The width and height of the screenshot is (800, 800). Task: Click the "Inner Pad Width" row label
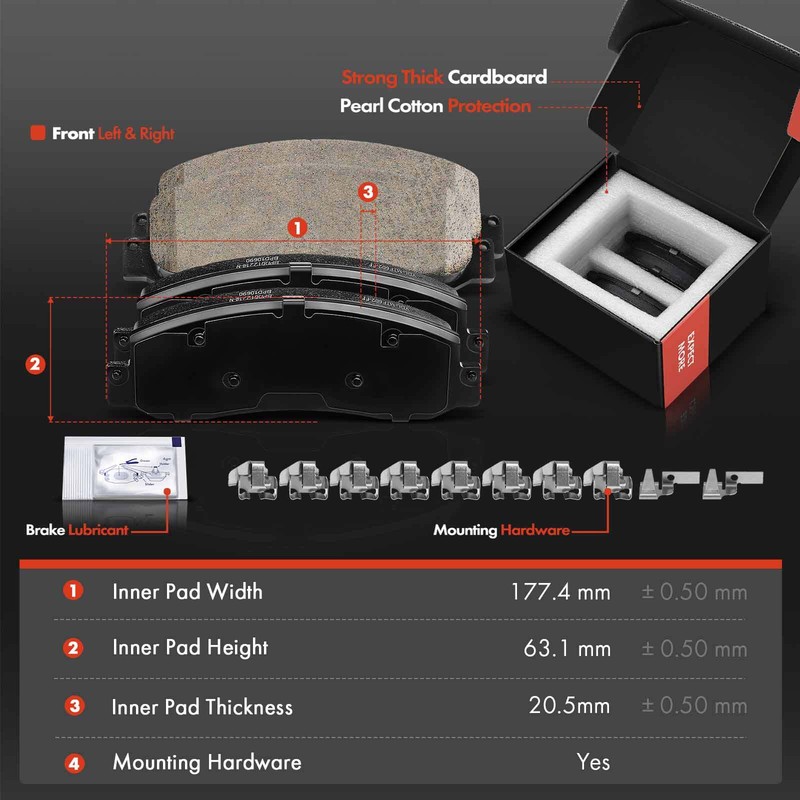pos(187,592)
